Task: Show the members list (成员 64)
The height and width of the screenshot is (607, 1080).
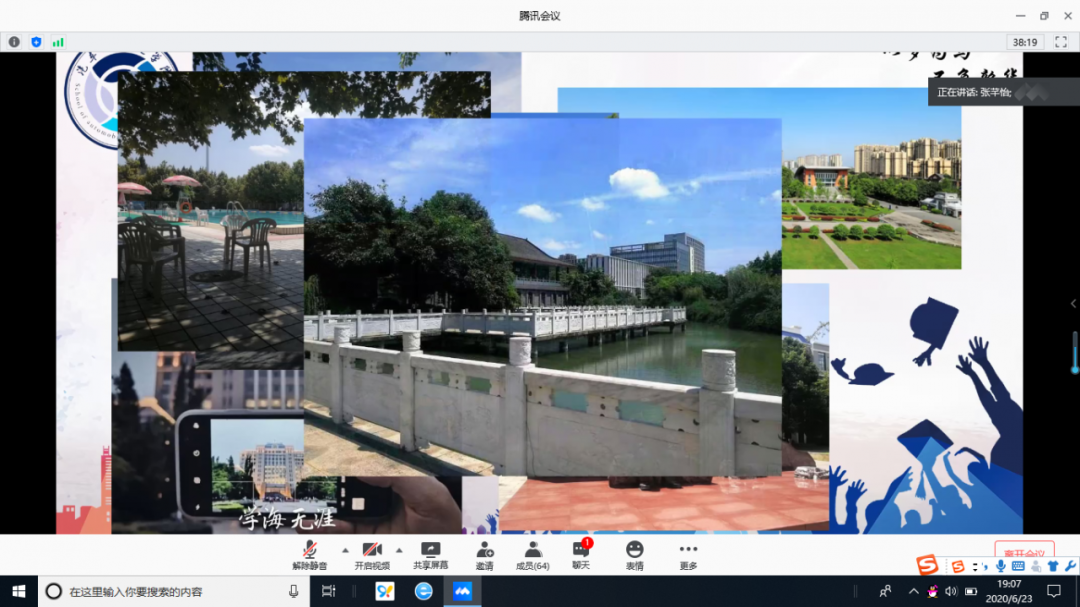Action: 533,554
